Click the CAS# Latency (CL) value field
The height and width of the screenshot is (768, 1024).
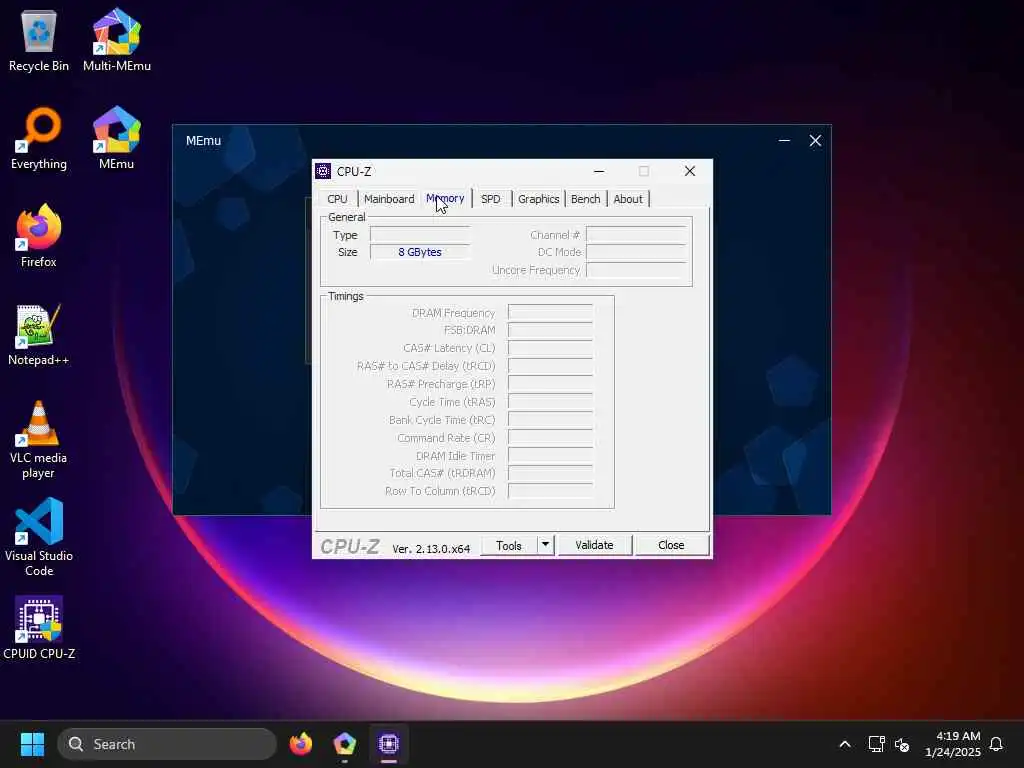click(550, 348)
